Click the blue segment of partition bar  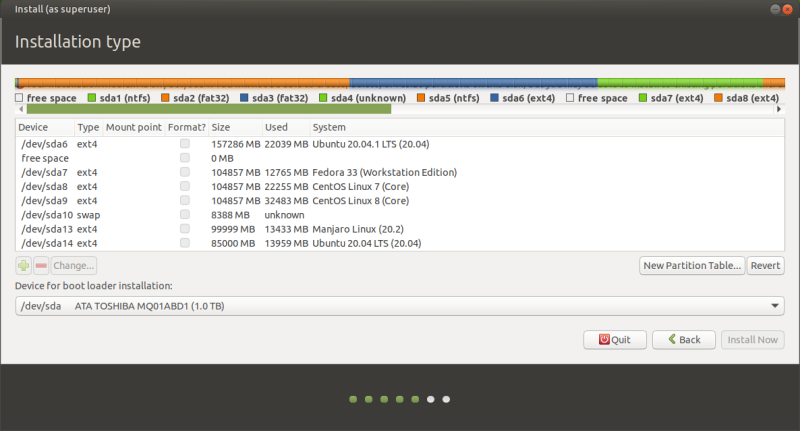tap(473, 83)
